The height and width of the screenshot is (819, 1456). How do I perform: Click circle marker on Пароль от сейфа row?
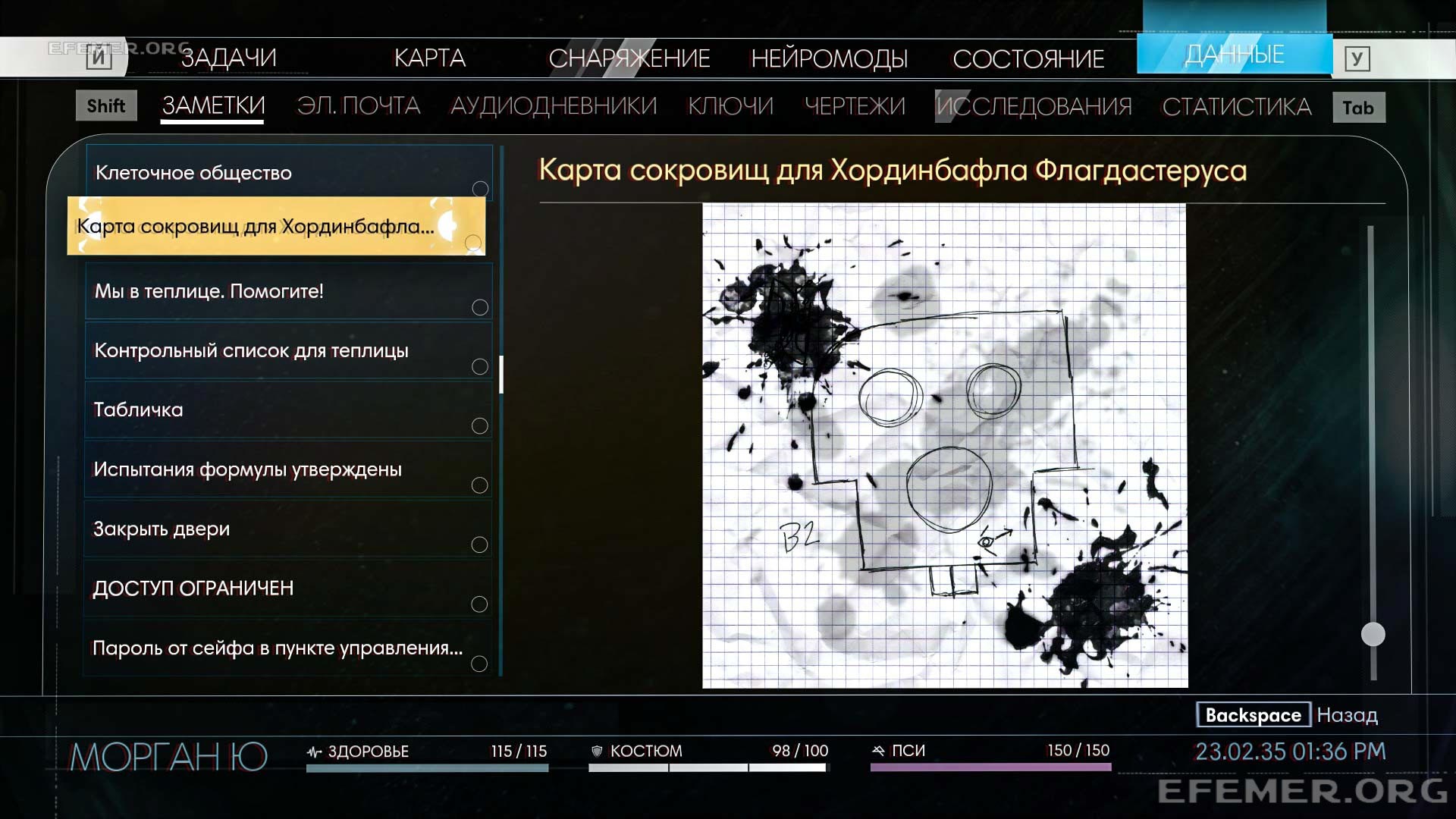coord(479,664)
